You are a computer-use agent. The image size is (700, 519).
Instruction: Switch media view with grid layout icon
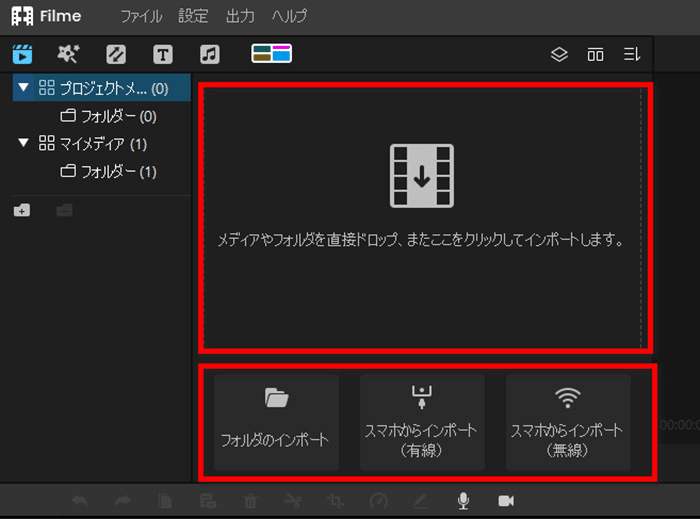(596, 54)
